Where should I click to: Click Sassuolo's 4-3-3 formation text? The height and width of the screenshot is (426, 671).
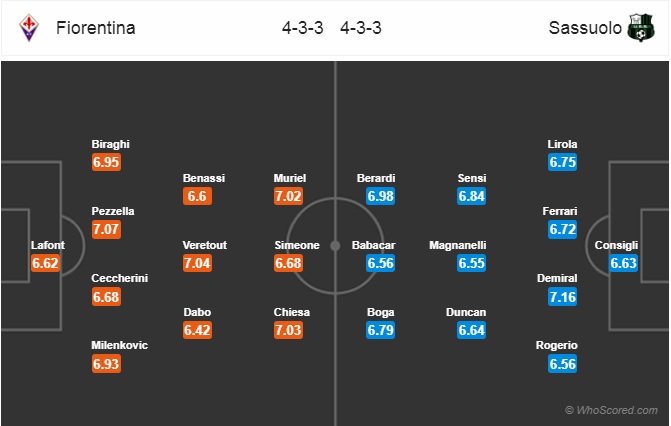361,28
